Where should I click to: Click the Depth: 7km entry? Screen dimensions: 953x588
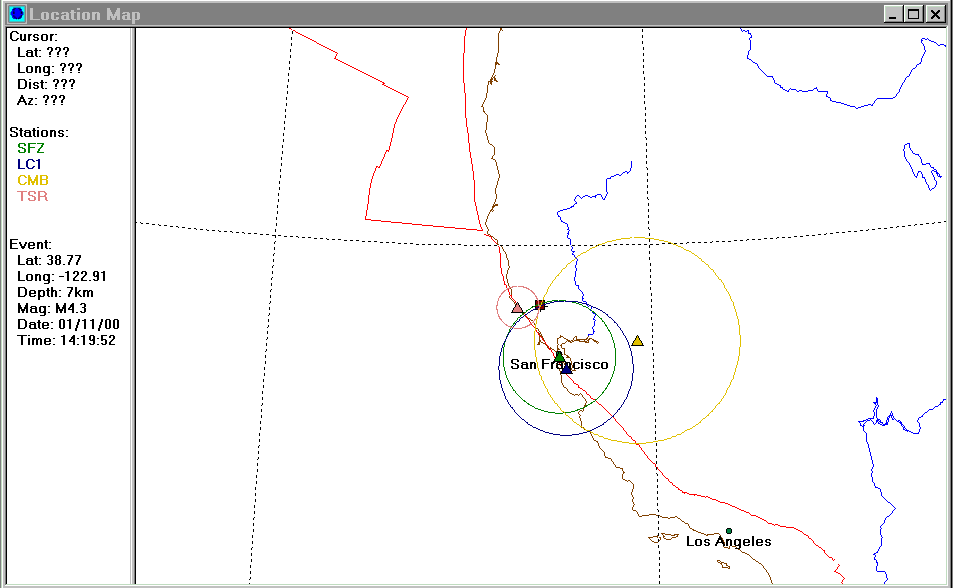point(55,292)
